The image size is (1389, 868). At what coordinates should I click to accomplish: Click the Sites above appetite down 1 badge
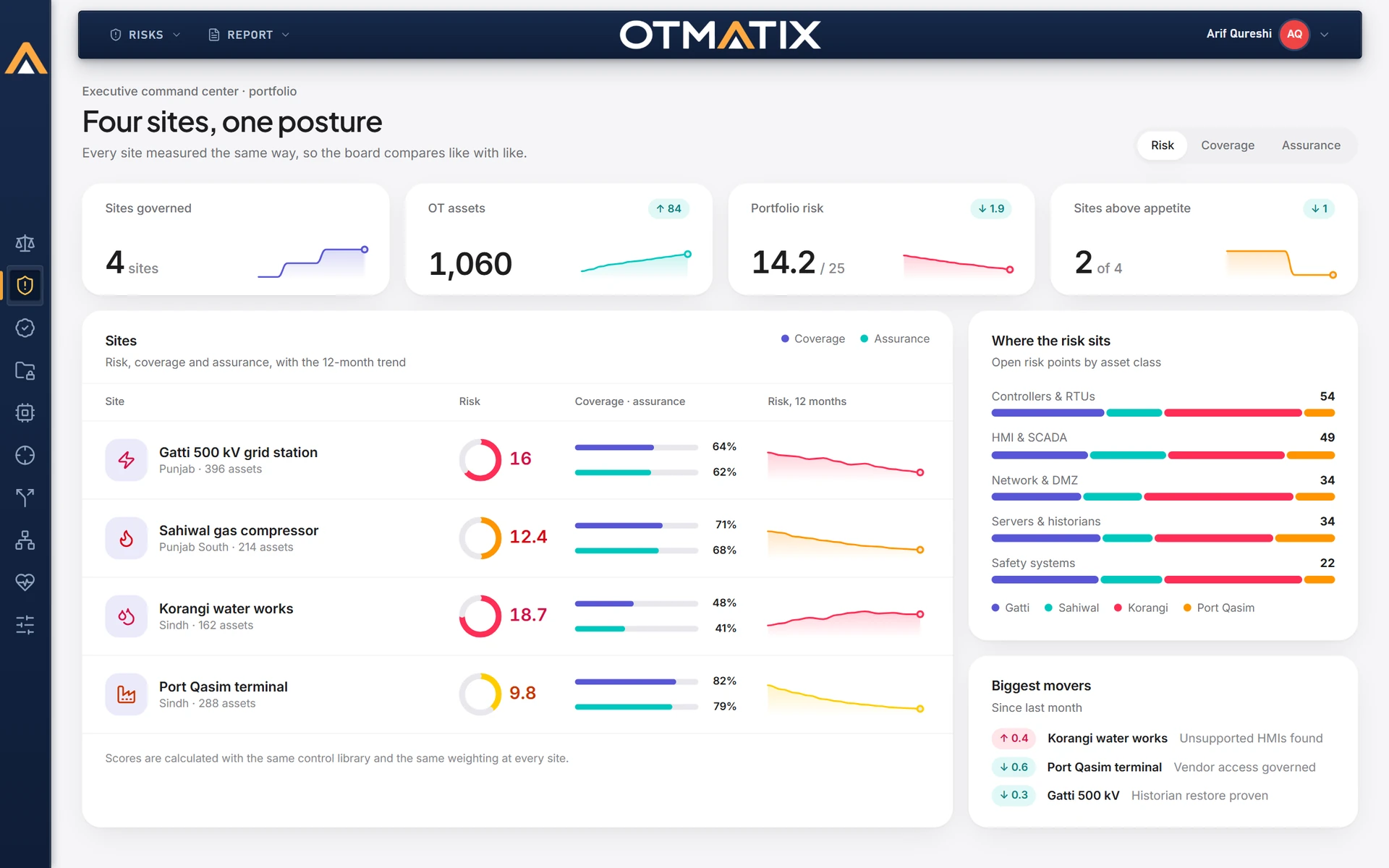1318,208
